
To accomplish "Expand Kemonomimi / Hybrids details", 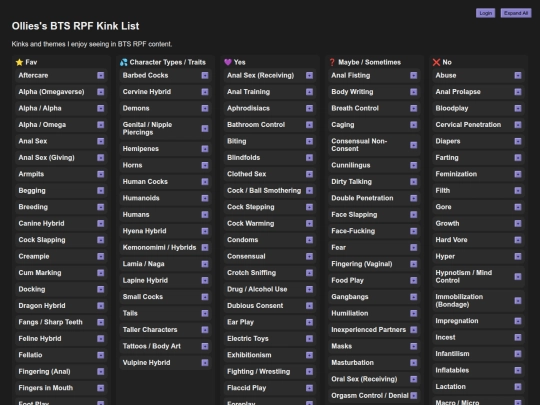I will coord(205,248).
